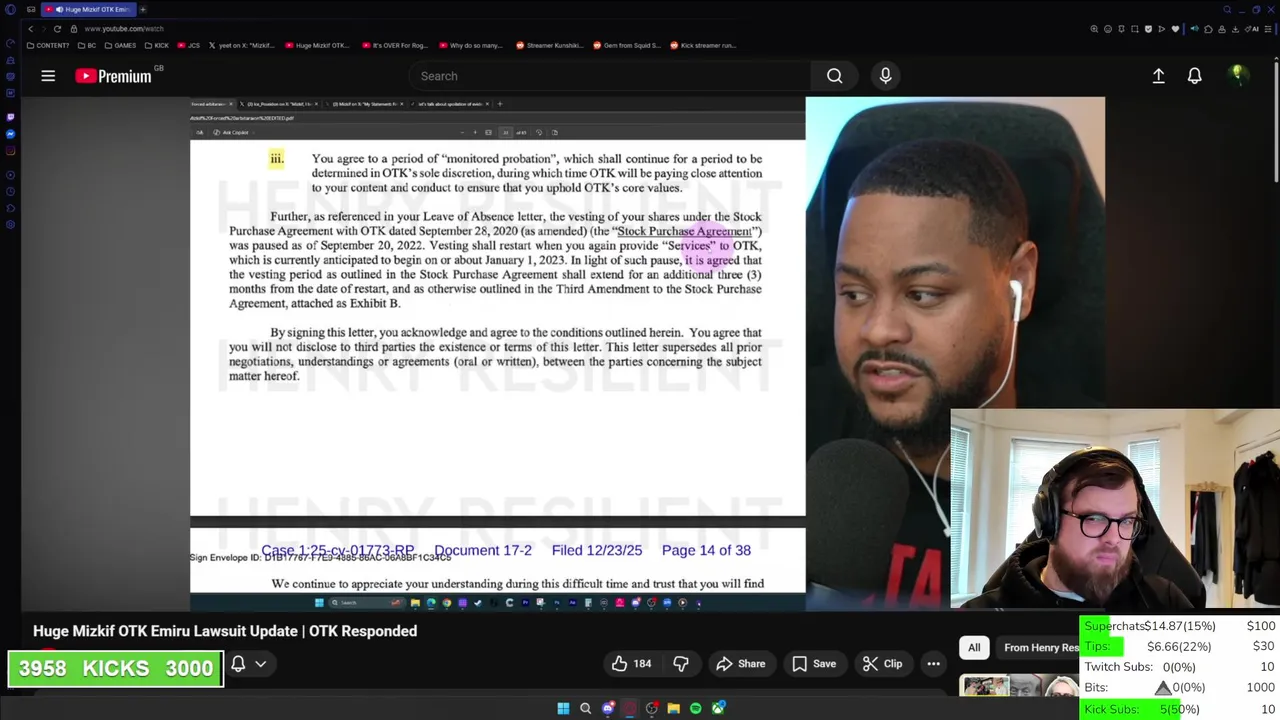Dislike the video with thumbs down
This screenshot has height=720, width=1280.
point(681,664)
